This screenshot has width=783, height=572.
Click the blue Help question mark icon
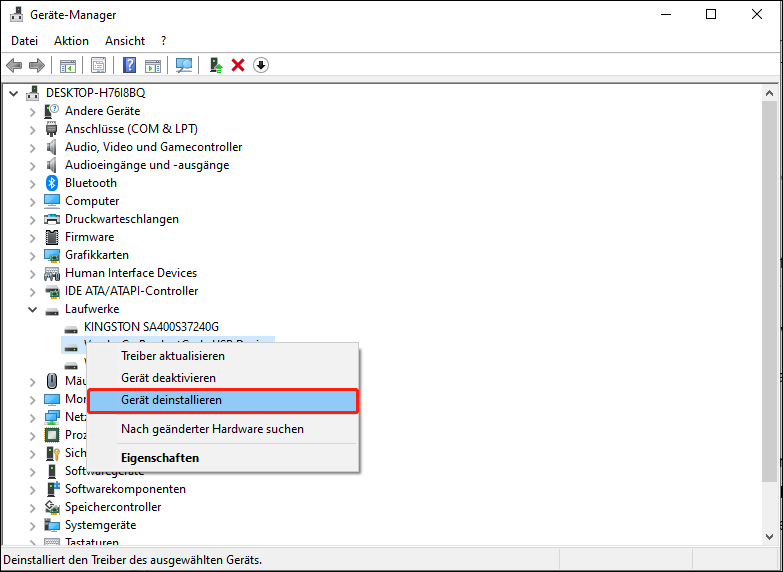click(x=129, y=65)
